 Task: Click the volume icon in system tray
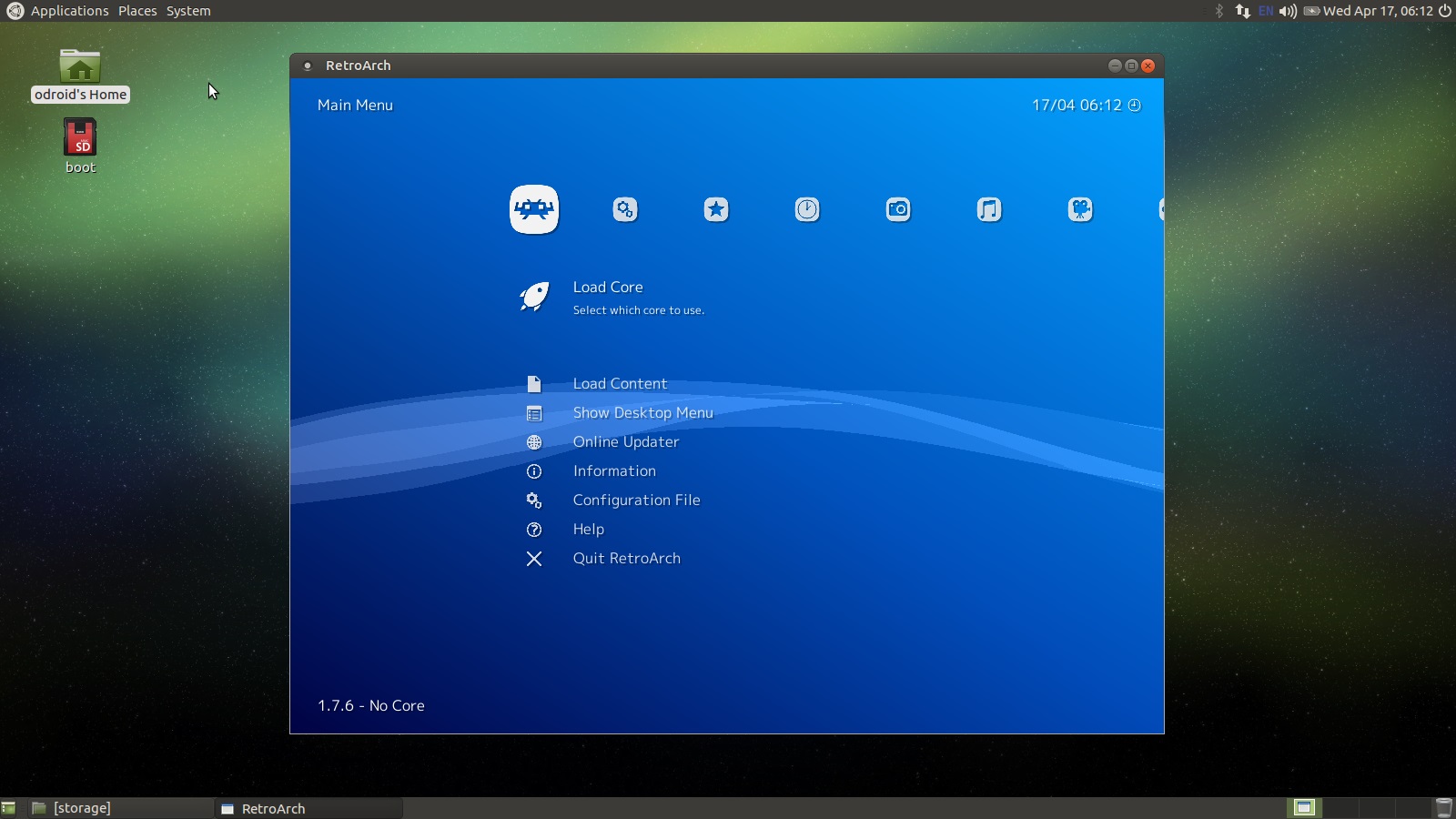click(1288, 11)
